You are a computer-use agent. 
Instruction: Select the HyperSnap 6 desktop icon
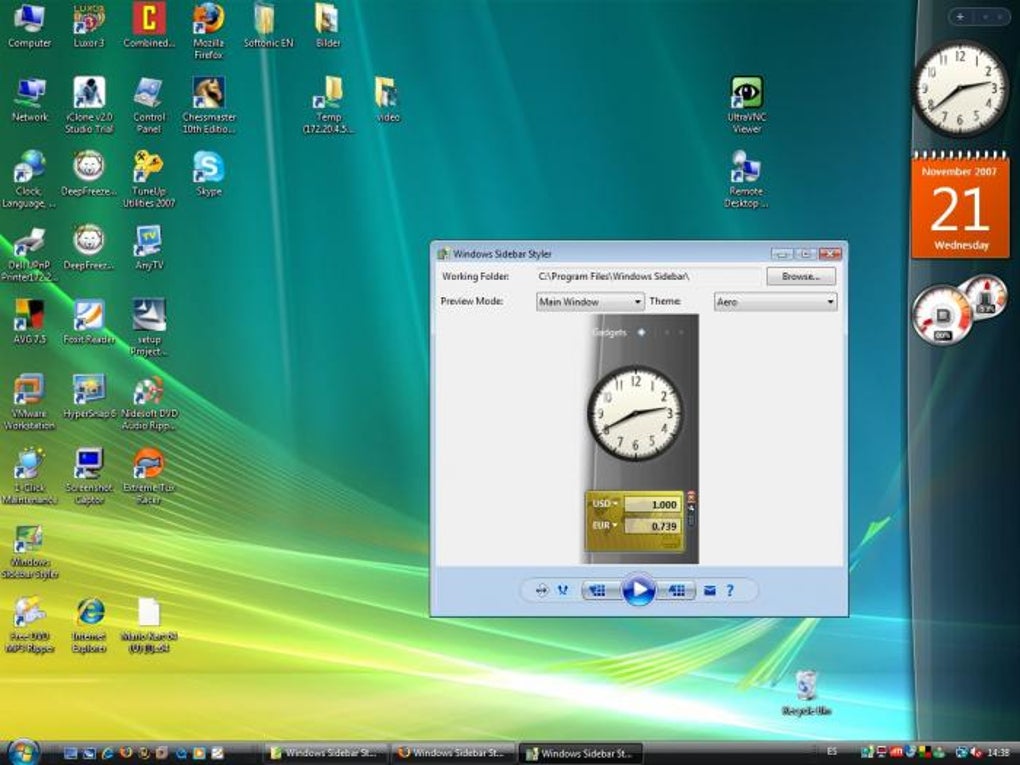[89, 396]
